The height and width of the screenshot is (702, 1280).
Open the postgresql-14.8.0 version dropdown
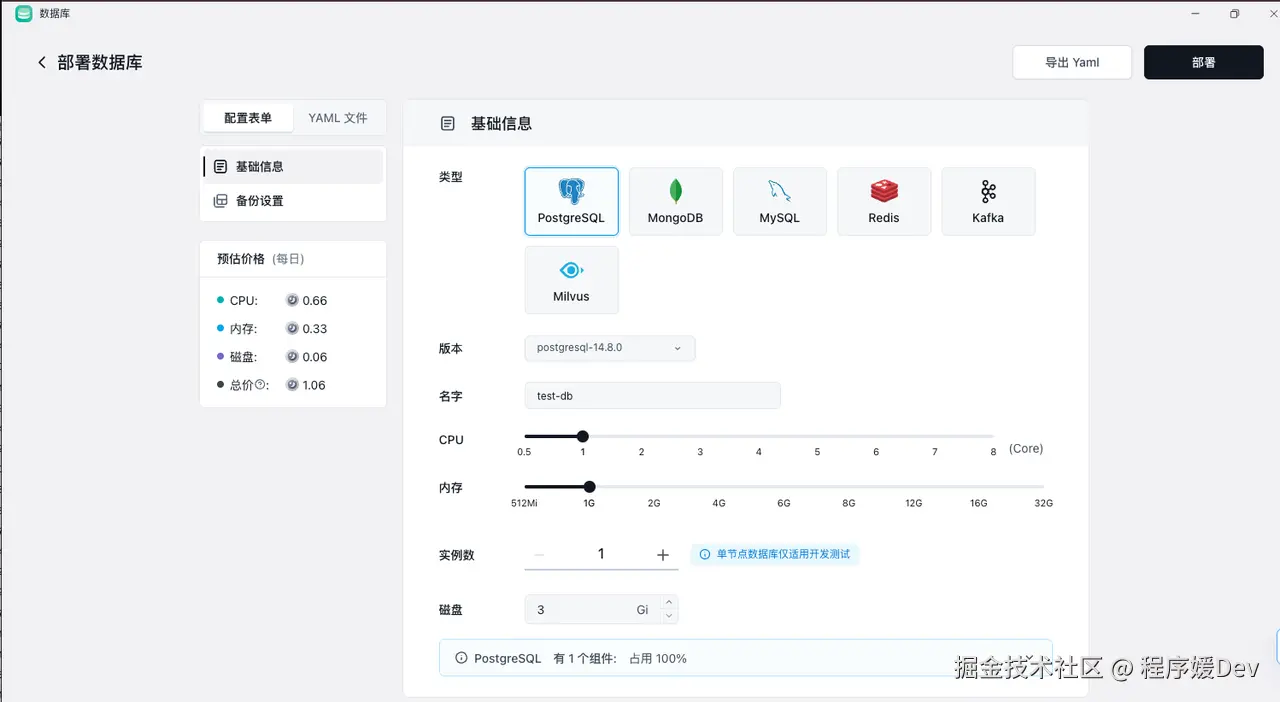[x=610, y=348]
